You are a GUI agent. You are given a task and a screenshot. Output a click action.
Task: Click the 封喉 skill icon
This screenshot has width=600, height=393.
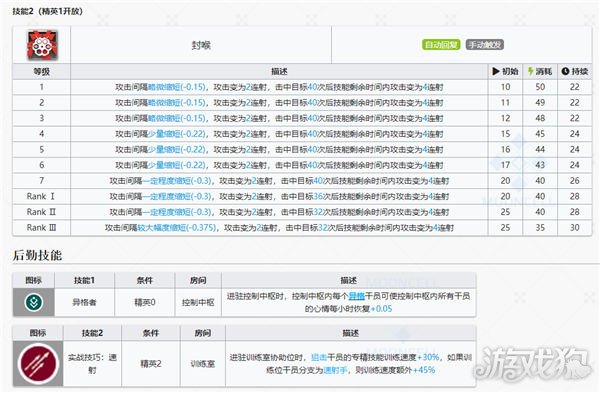[42, 45]
